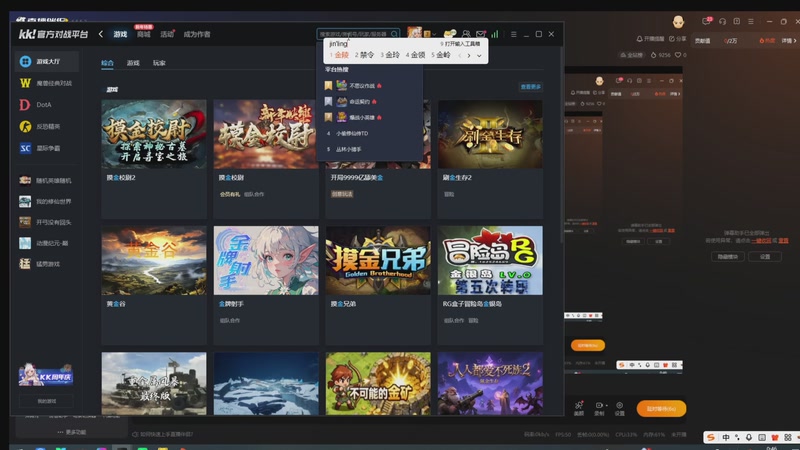This screenshot has height=450, width=800.
Task: Open the gold coins icon in KK header
Action: tap(449, 34)
